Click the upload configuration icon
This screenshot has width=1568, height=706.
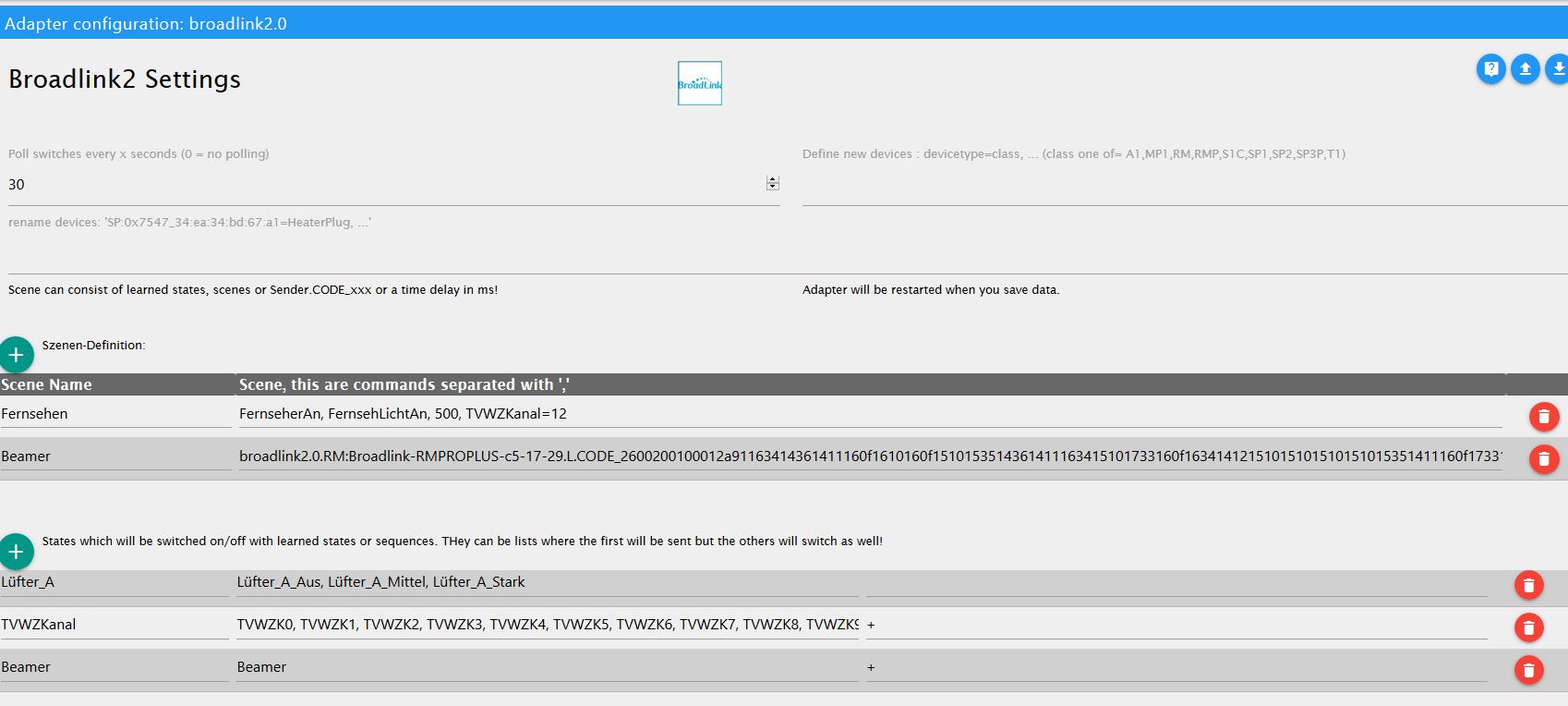click(1525, 69)
